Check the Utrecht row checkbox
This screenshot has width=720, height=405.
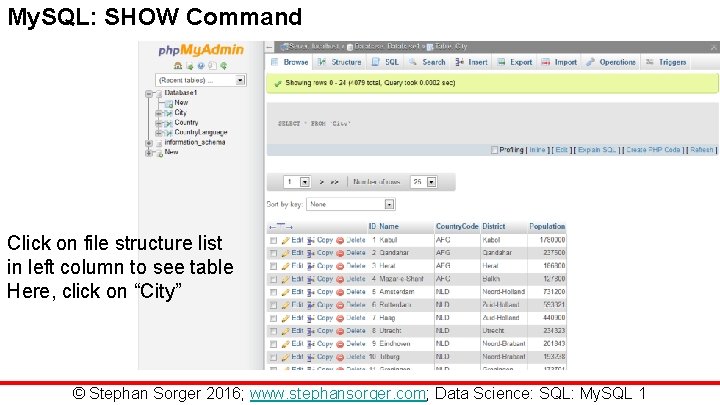click(274, 331)
